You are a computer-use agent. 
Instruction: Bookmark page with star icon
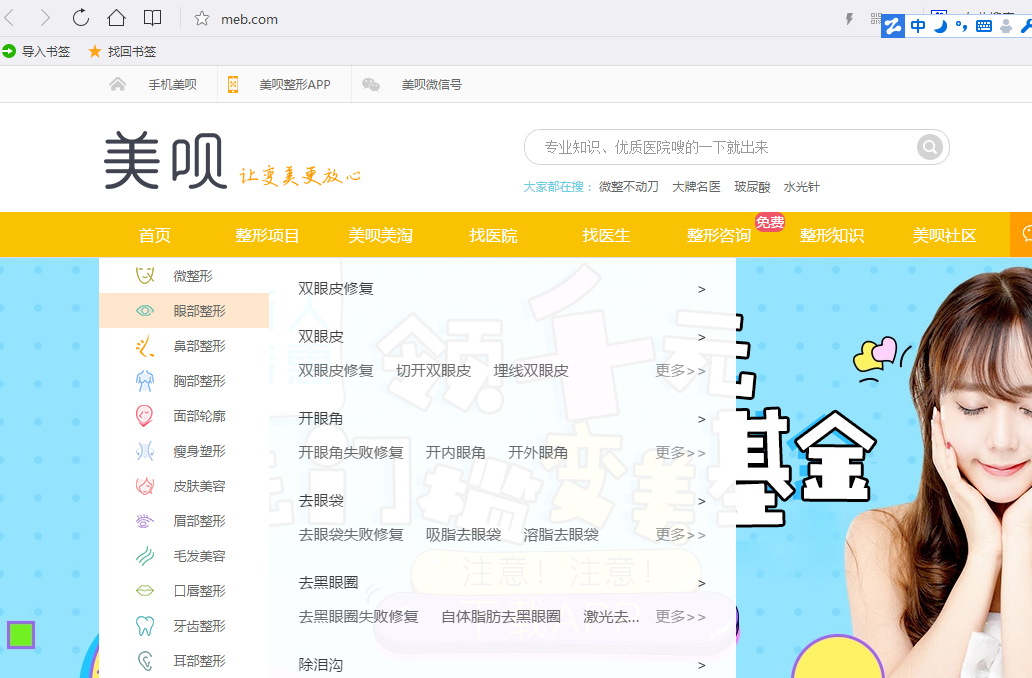tap(201, 19)
